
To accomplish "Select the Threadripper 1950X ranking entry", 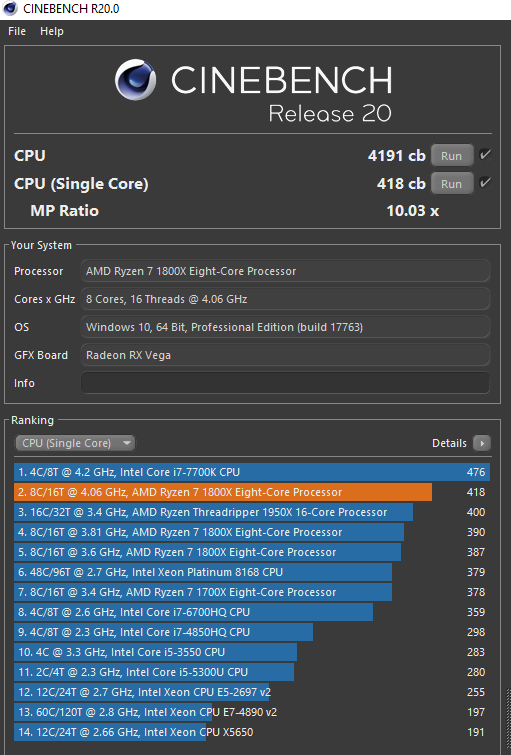I will click(252, 512).
